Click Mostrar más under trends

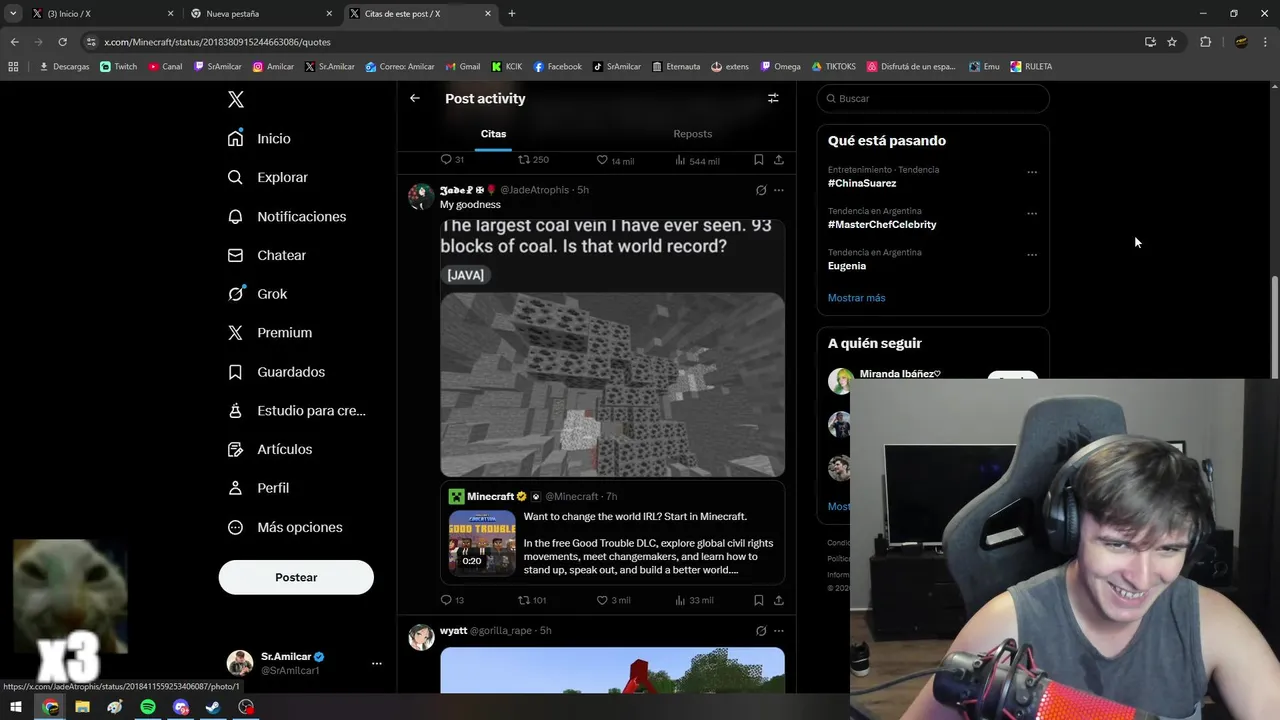(x=856, y=298)
